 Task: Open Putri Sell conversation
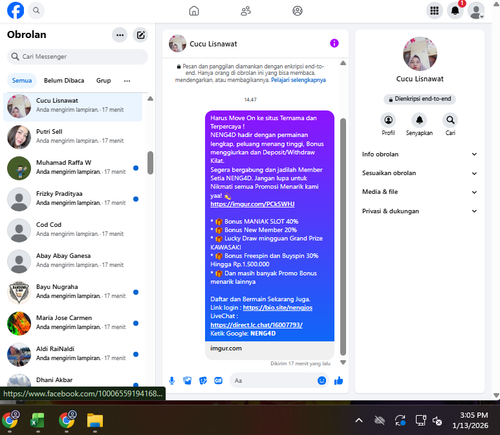(x=73, y=136)
